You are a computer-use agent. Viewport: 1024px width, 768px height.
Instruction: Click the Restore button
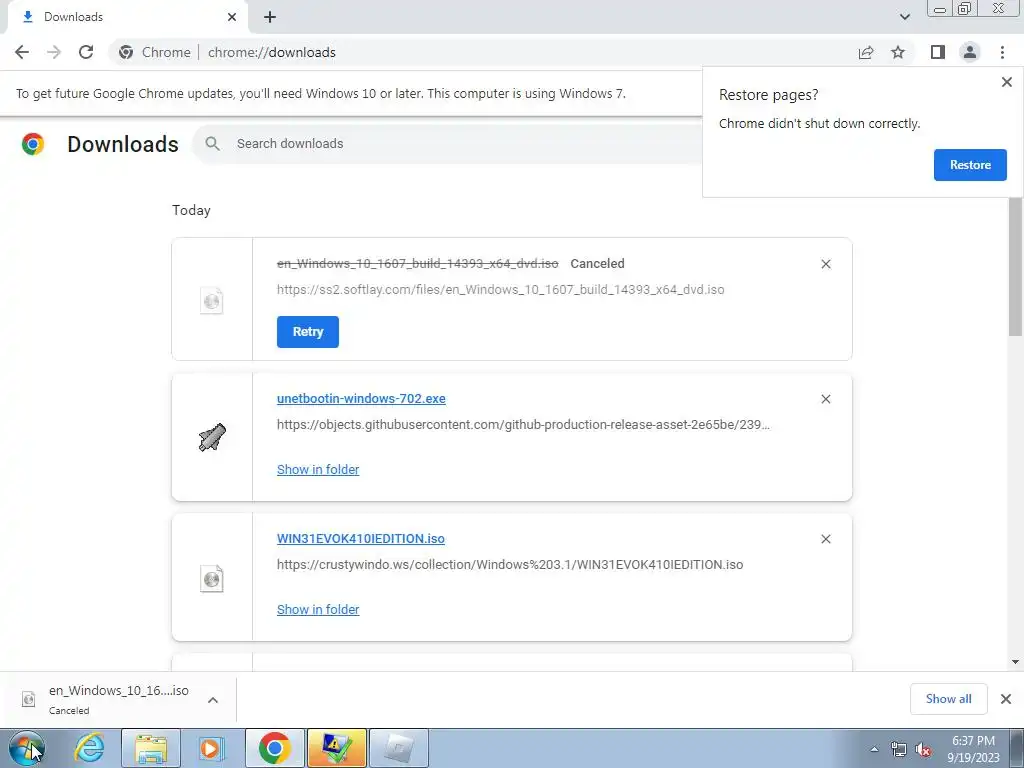970,165
